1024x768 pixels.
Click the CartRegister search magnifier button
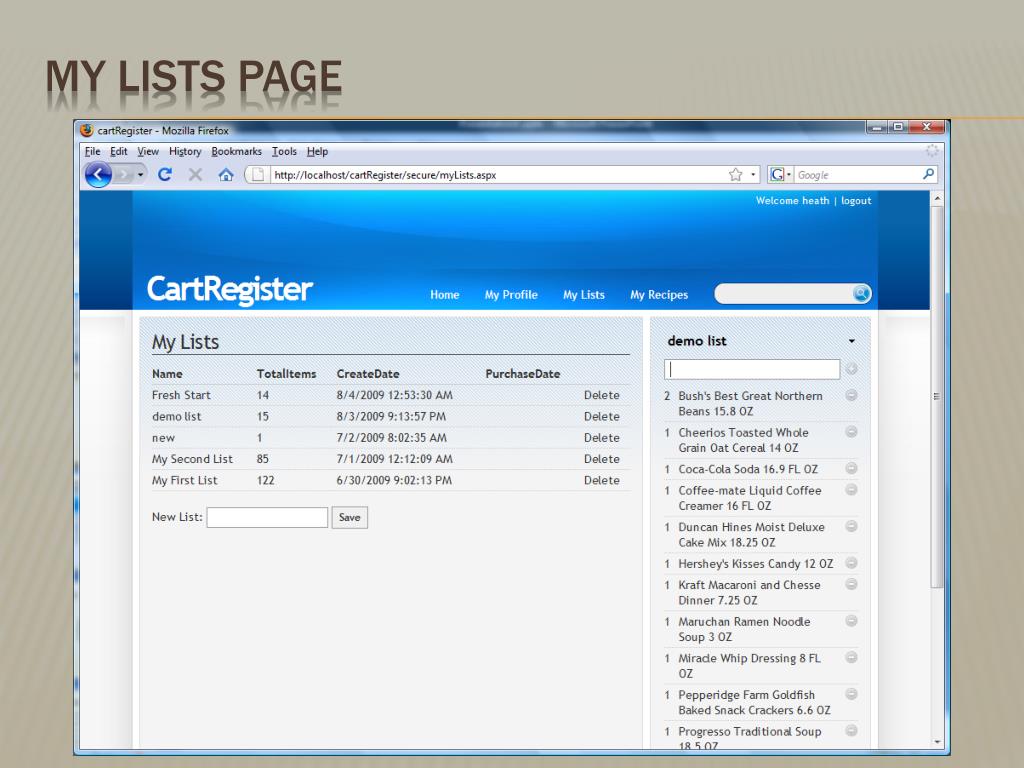861,293
